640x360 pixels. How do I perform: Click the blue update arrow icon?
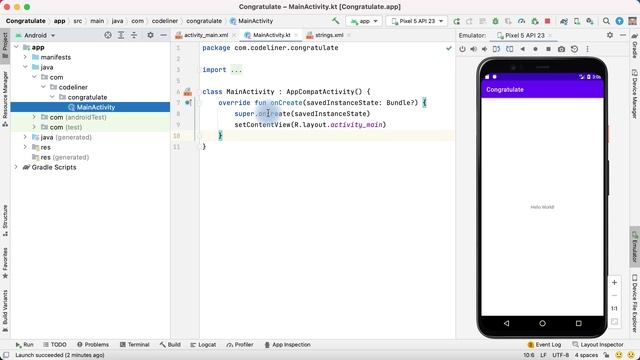click(x=620, y=21)
